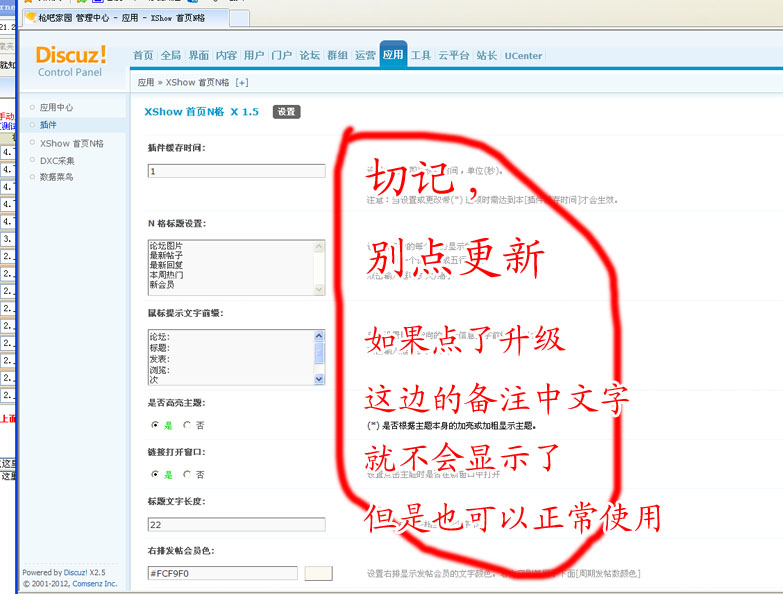
Task: Select 是 for 是否高亮主题
Action: click(x=155, y=425)
